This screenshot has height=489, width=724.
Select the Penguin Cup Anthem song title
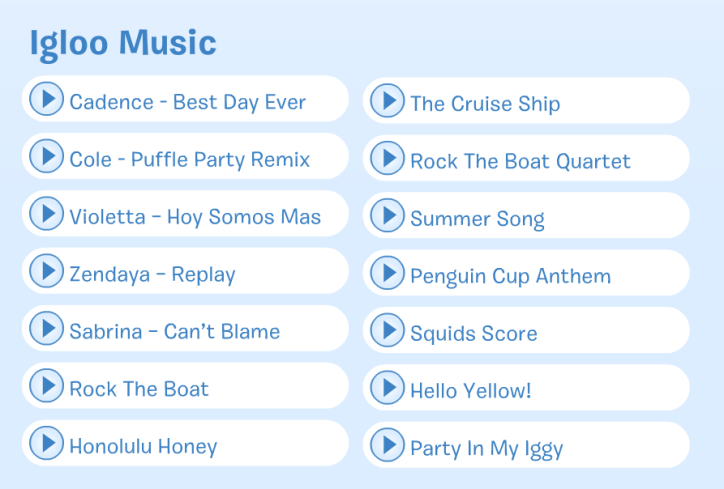point(510,276)
